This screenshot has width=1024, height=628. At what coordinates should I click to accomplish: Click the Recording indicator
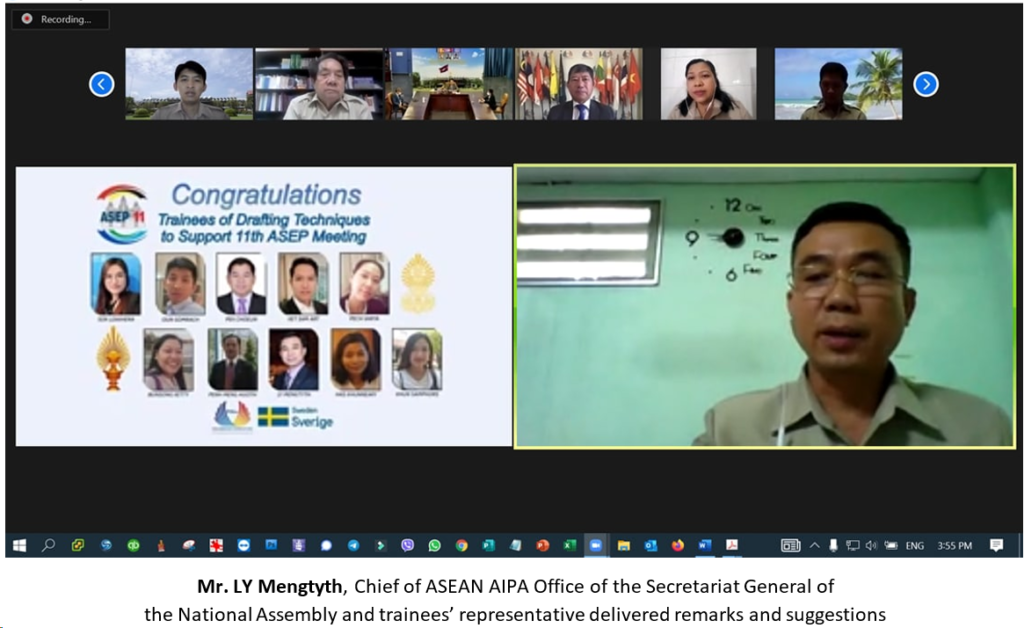point(60,20)
